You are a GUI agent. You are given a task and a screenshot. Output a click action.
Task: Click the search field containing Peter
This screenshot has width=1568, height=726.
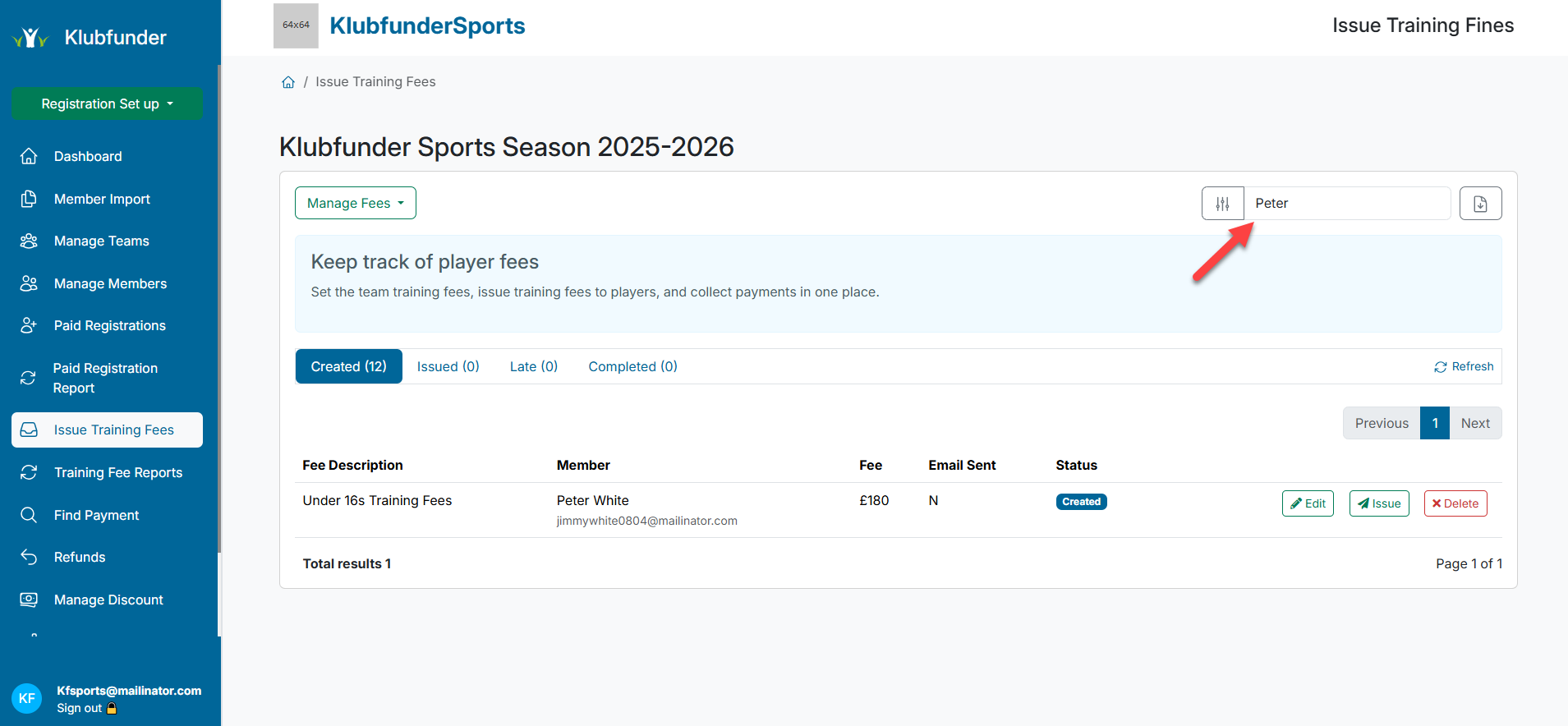(x=1347, y=204)
